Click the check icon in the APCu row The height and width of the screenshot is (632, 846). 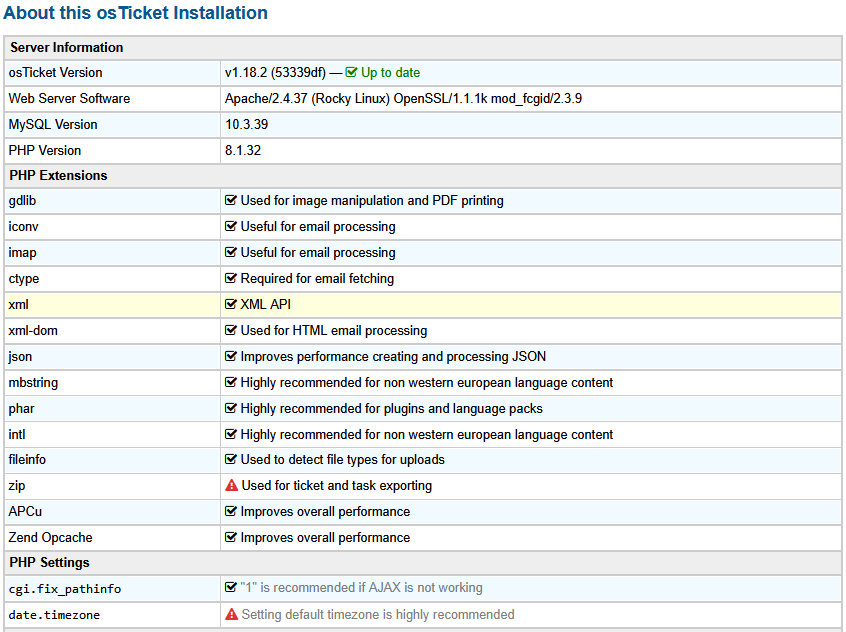click(231, 511)
